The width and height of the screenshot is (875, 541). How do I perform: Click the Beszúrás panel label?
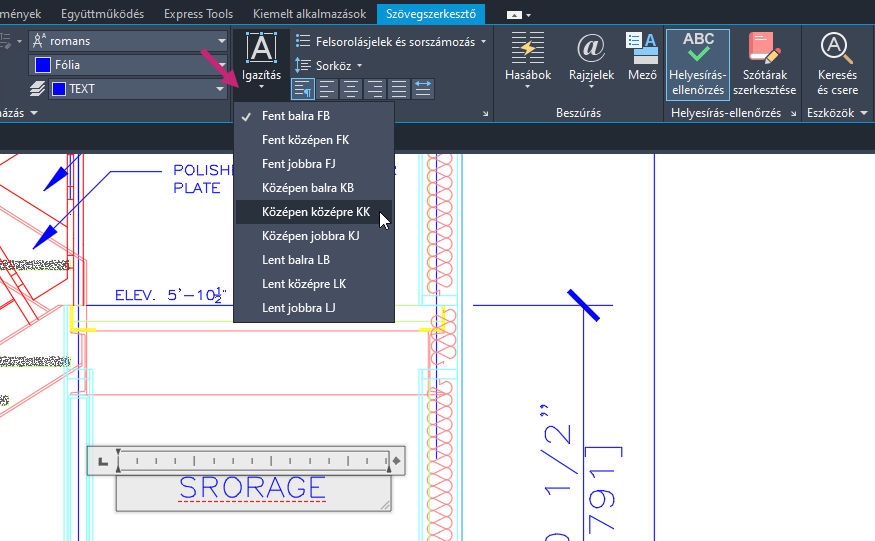[x=578, y=113]
